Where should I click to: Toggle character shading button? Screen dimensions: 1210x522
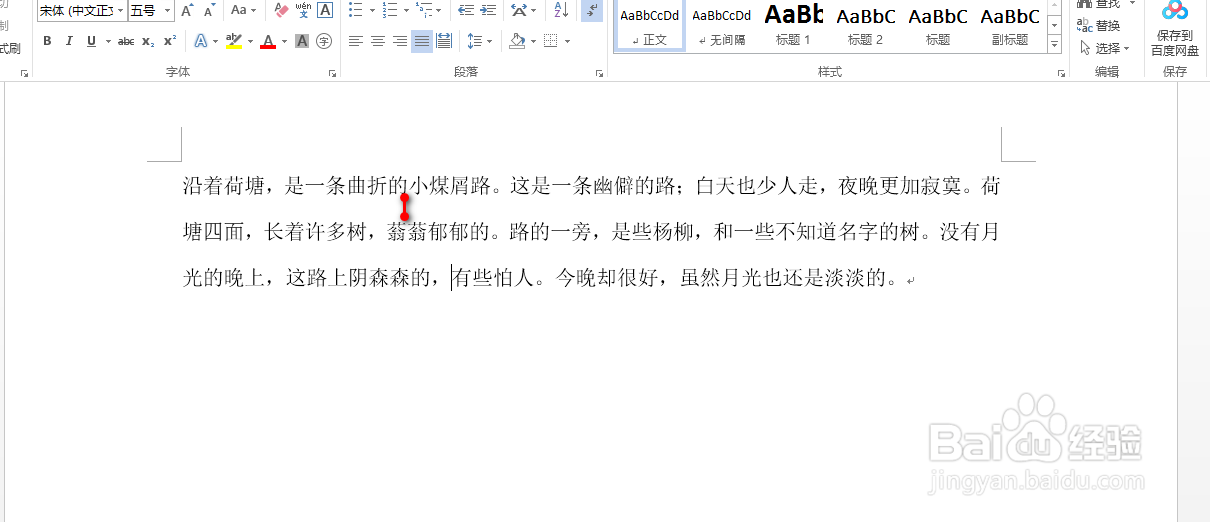pos(302,41)
